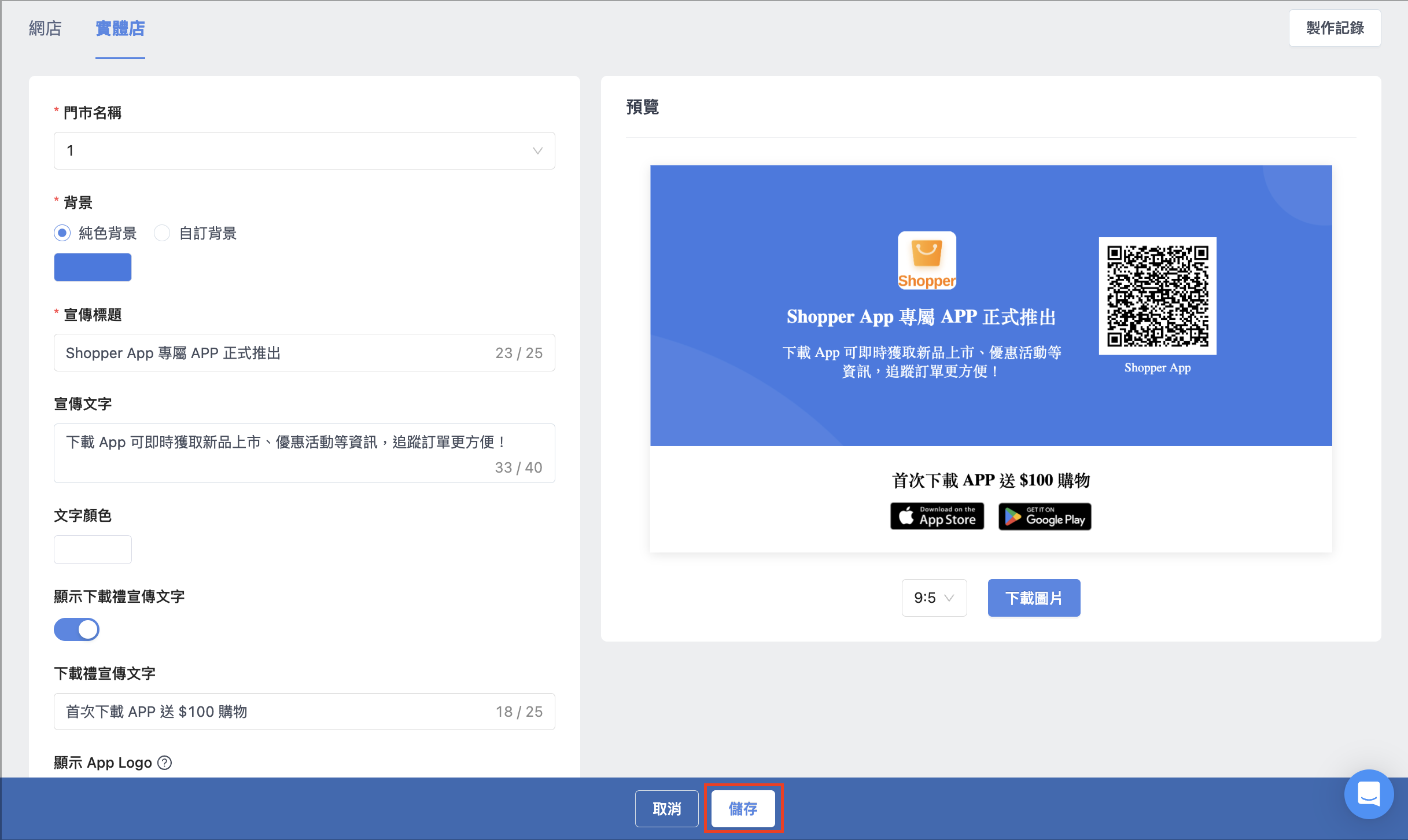Image resolution: width=1408 pixels, height=840 pixels.
Task: Select the 實體店 tab
Action: pyautogui.click(x=120, y=28)
